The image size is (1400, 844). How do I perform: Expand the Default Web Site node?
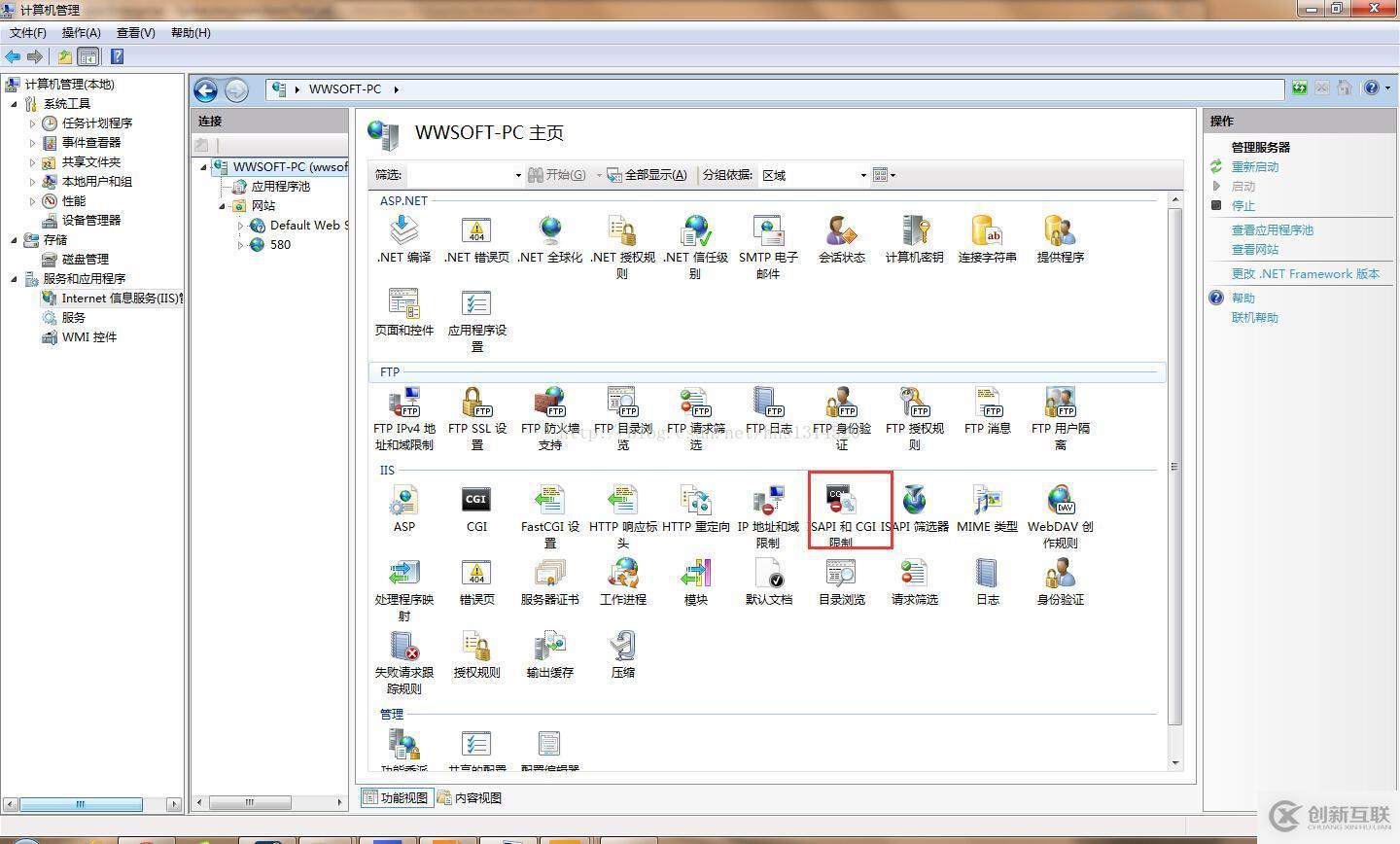coord(241,226)
